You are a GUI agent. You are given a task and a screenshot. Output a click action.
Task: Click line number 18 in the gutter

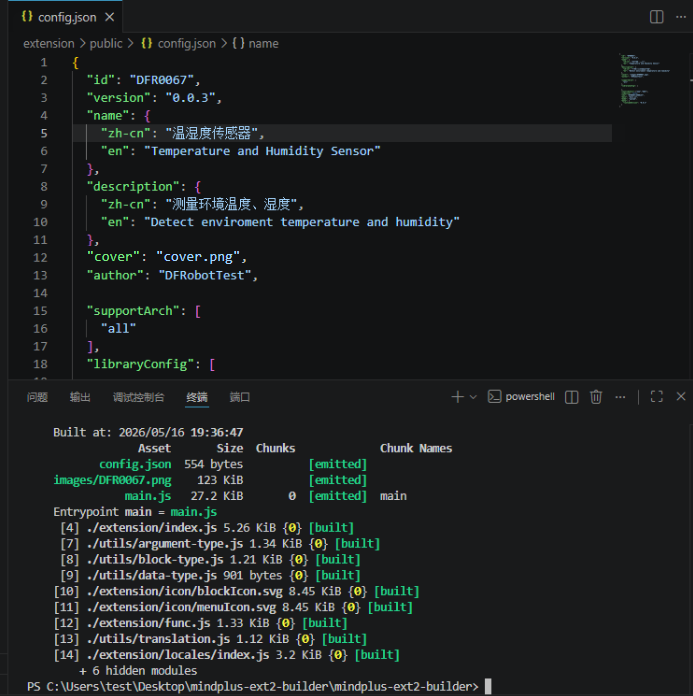[40, 364]
